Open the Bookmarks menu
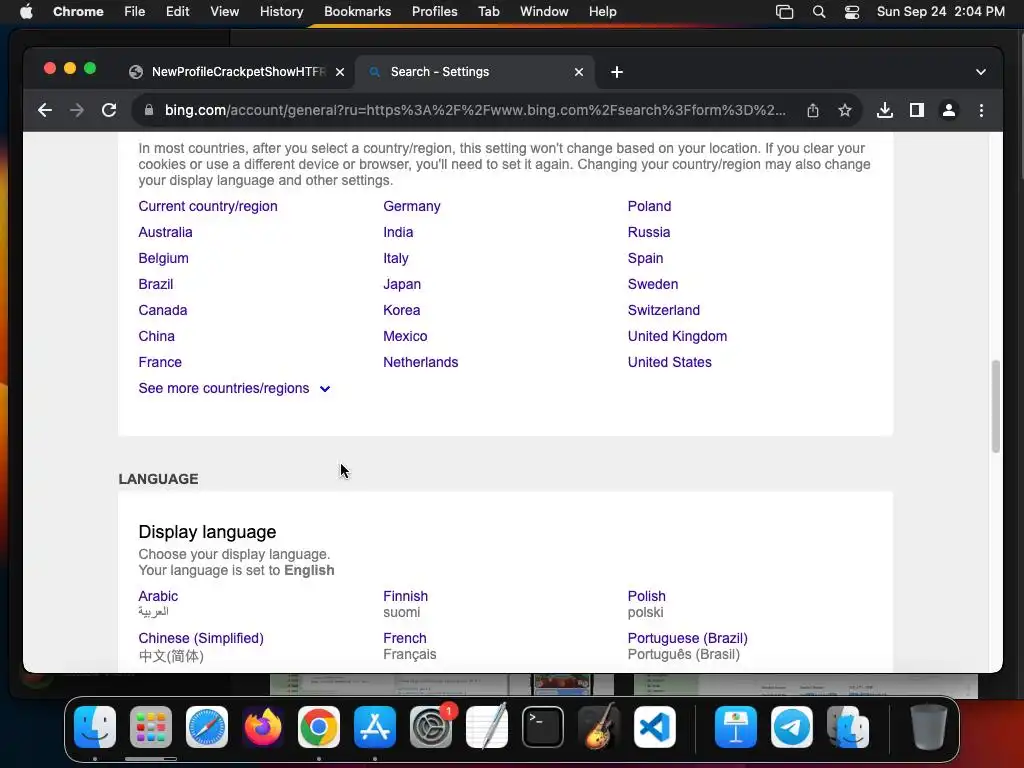1024x768 pixels. (357, 12)
